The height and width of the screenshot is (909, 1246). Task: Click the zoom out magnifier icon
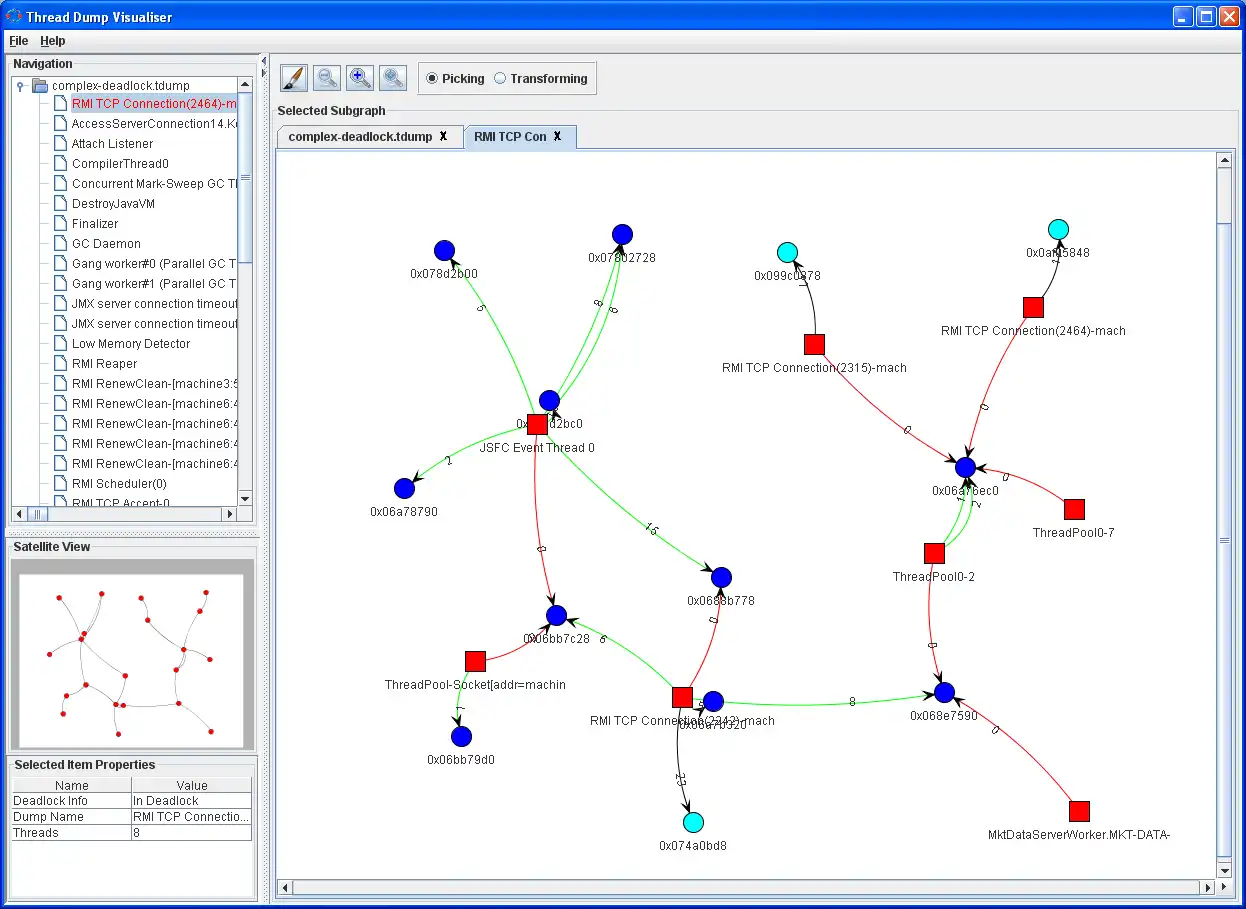(x=327, y=78)
